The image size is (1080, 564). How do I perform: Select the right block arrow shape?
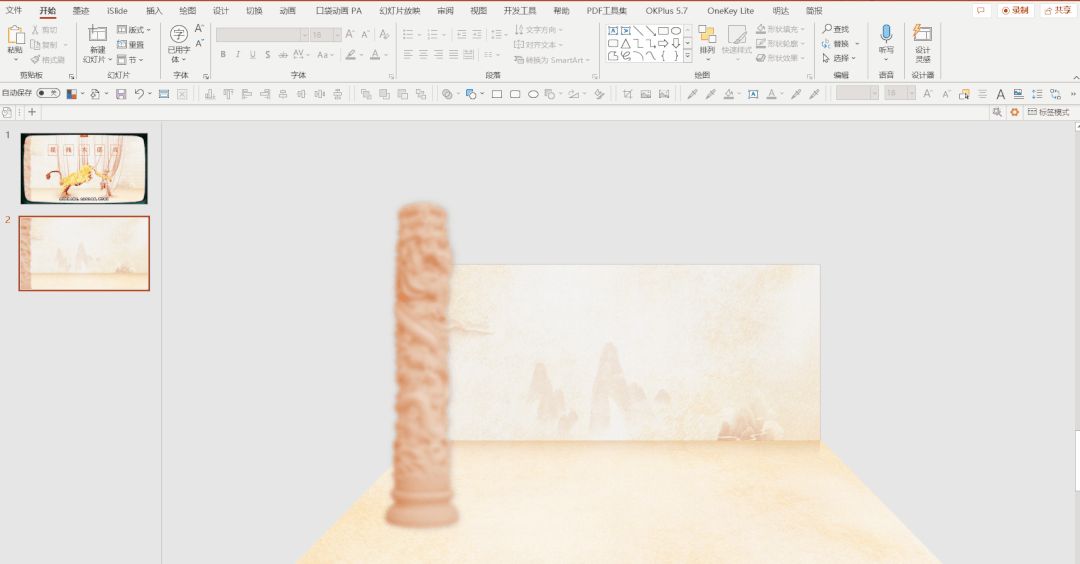[x=663, y=43]
